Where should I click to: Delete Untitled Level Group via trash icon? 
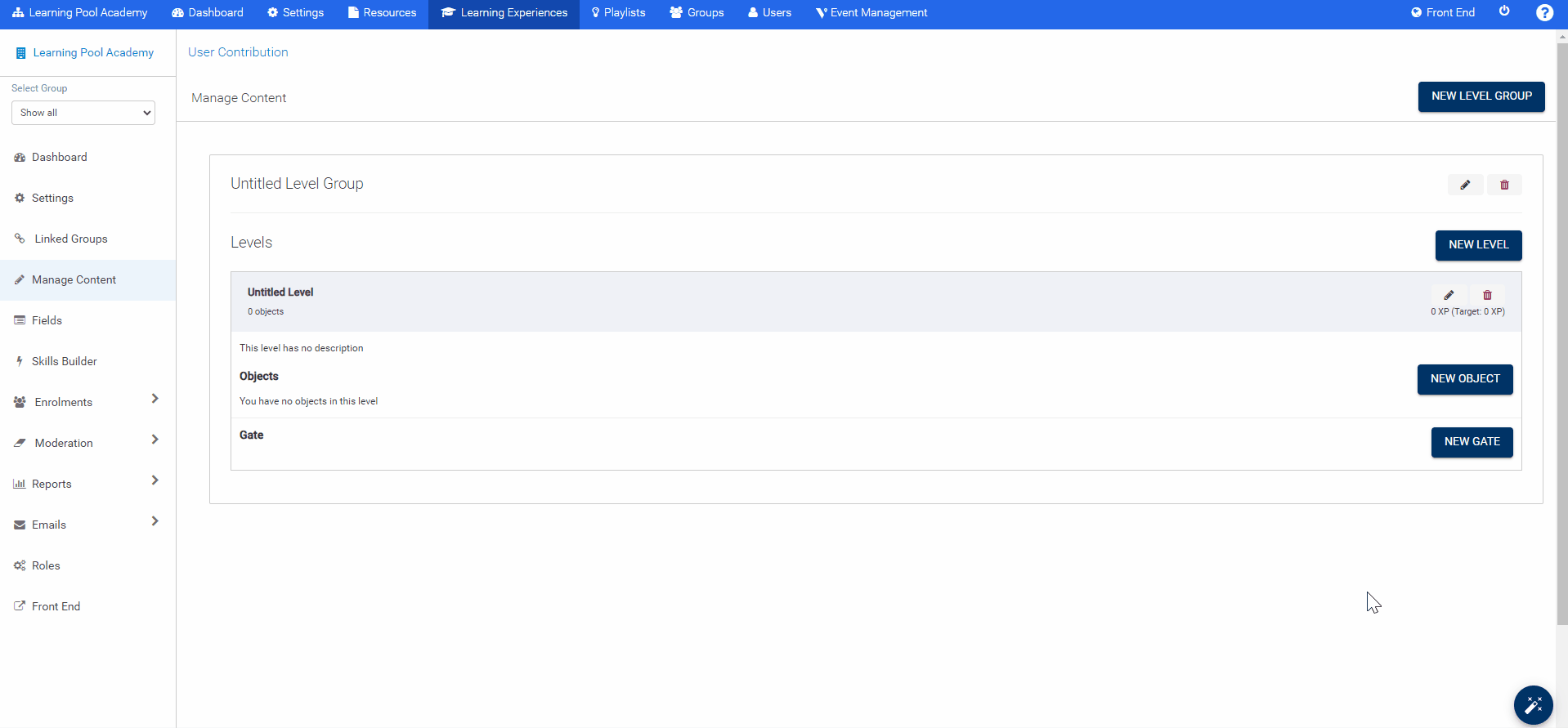click(x=1504, y=185)
